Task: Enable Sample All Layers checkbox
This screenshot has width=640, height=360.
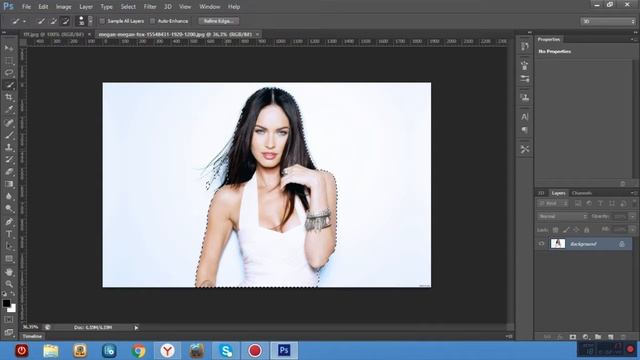Action: 102,21
